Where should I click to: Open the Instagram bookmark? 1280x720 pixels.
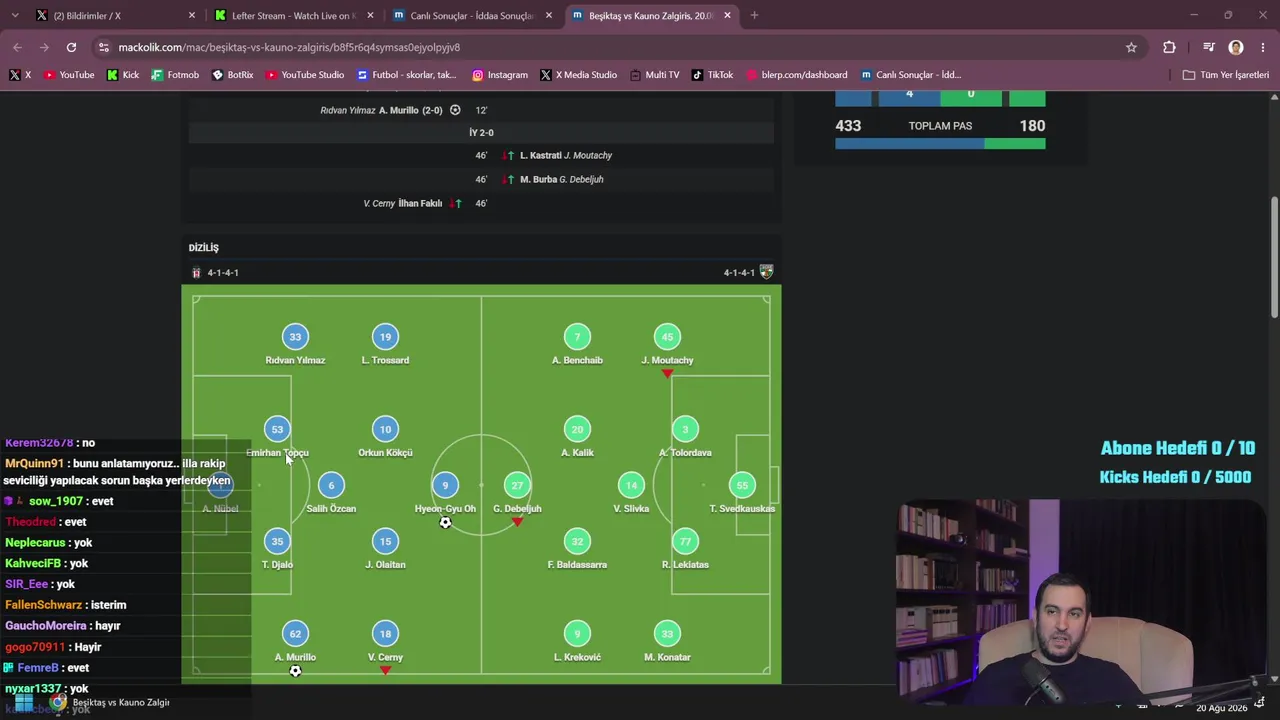click(x=500, y=75)
